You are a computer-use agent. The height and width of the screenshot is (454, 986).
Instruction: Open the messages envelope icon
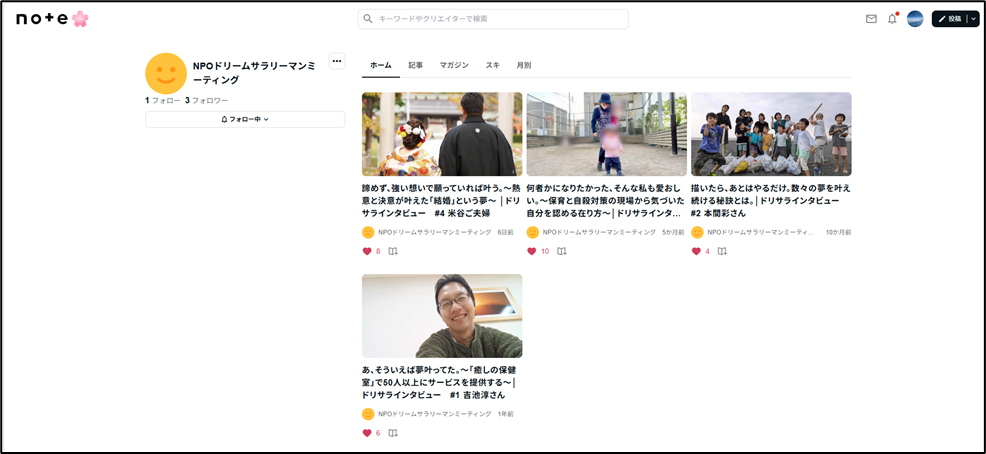pyautogui.click(x=871, y=19)
